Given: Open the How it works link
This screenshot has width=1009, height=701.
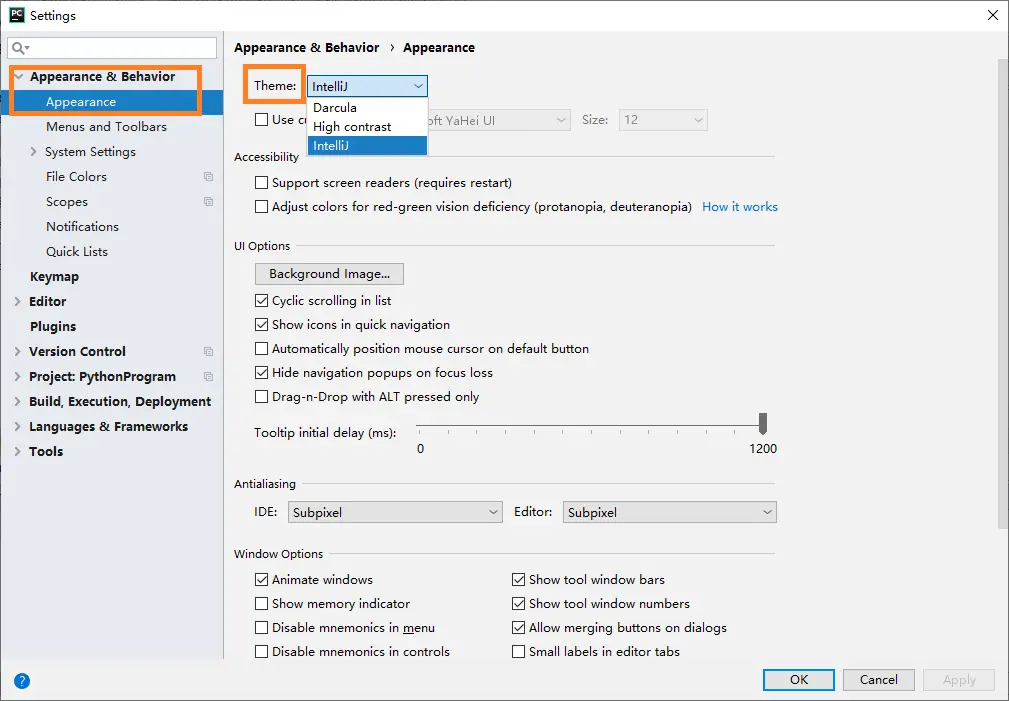Looking at the screenshot, I should pos(740,207).
